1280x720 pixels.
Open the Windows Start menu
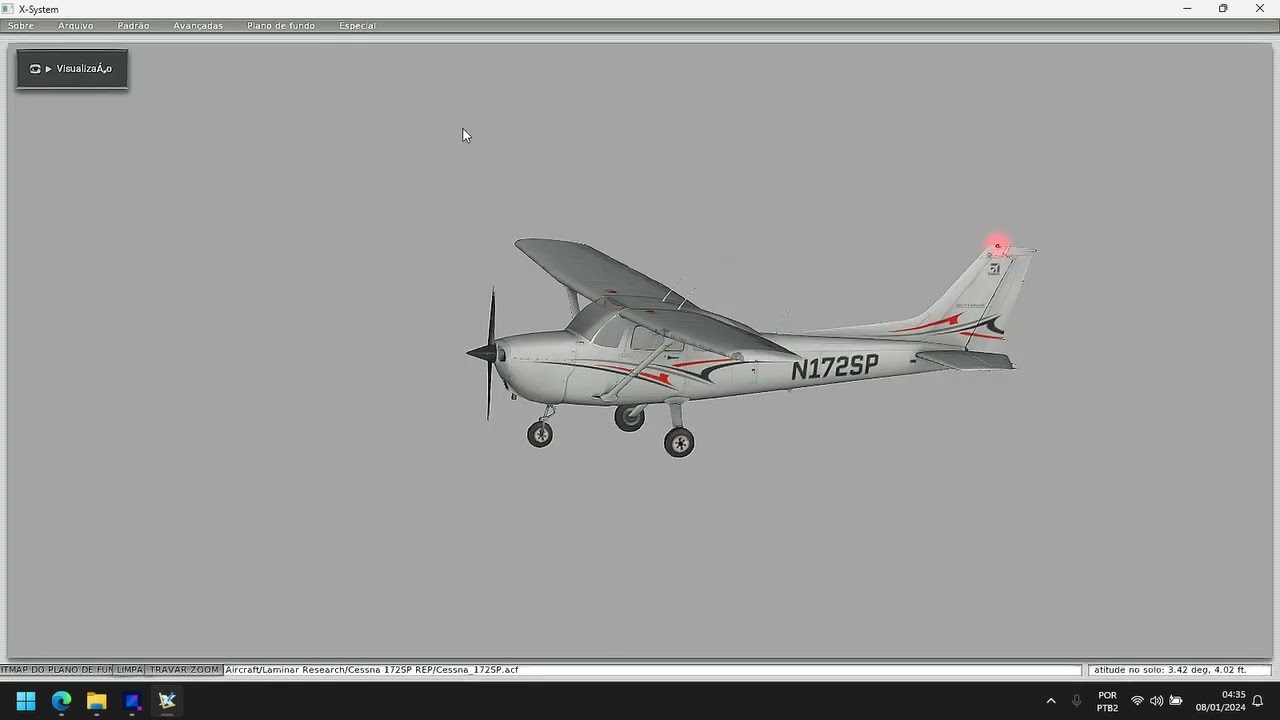coord(26,701)
